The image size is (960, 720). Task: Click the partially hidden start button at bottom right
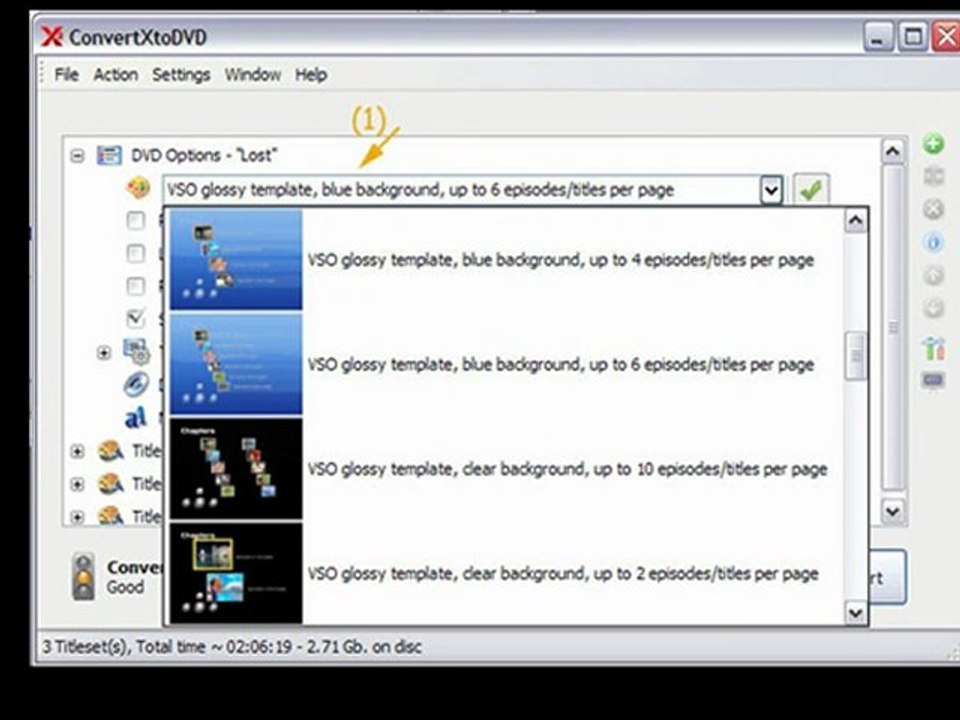pos(888,577)
